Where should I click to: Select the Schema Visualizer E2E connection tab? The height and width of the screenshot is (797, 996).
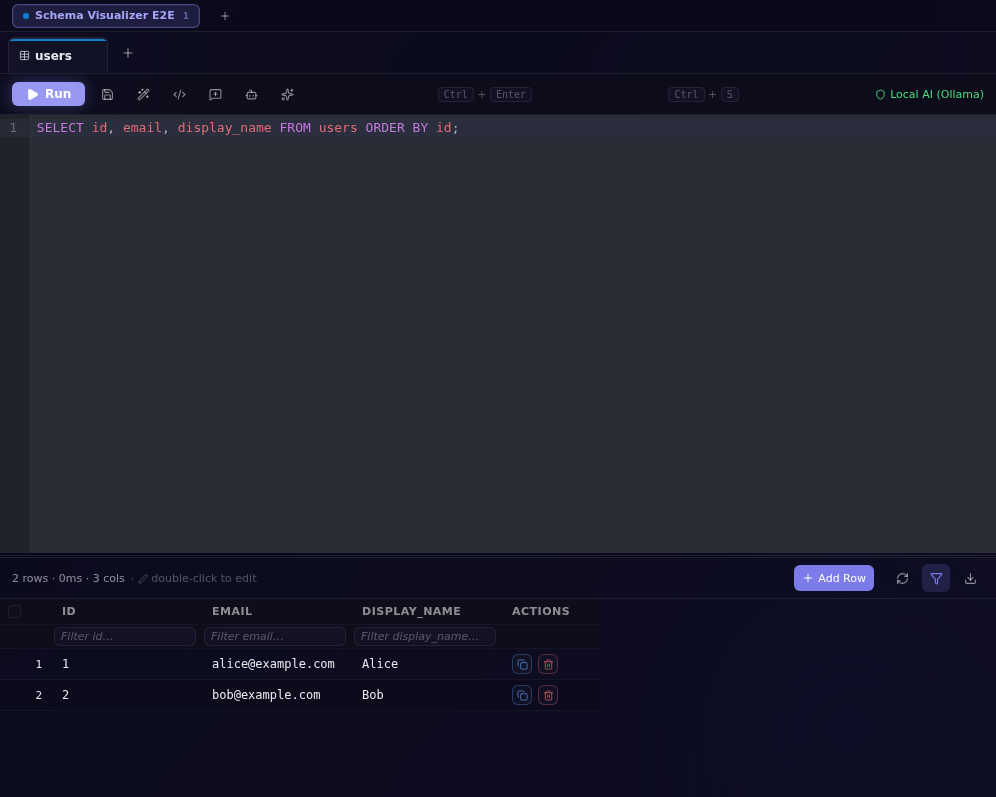(105, 16)
